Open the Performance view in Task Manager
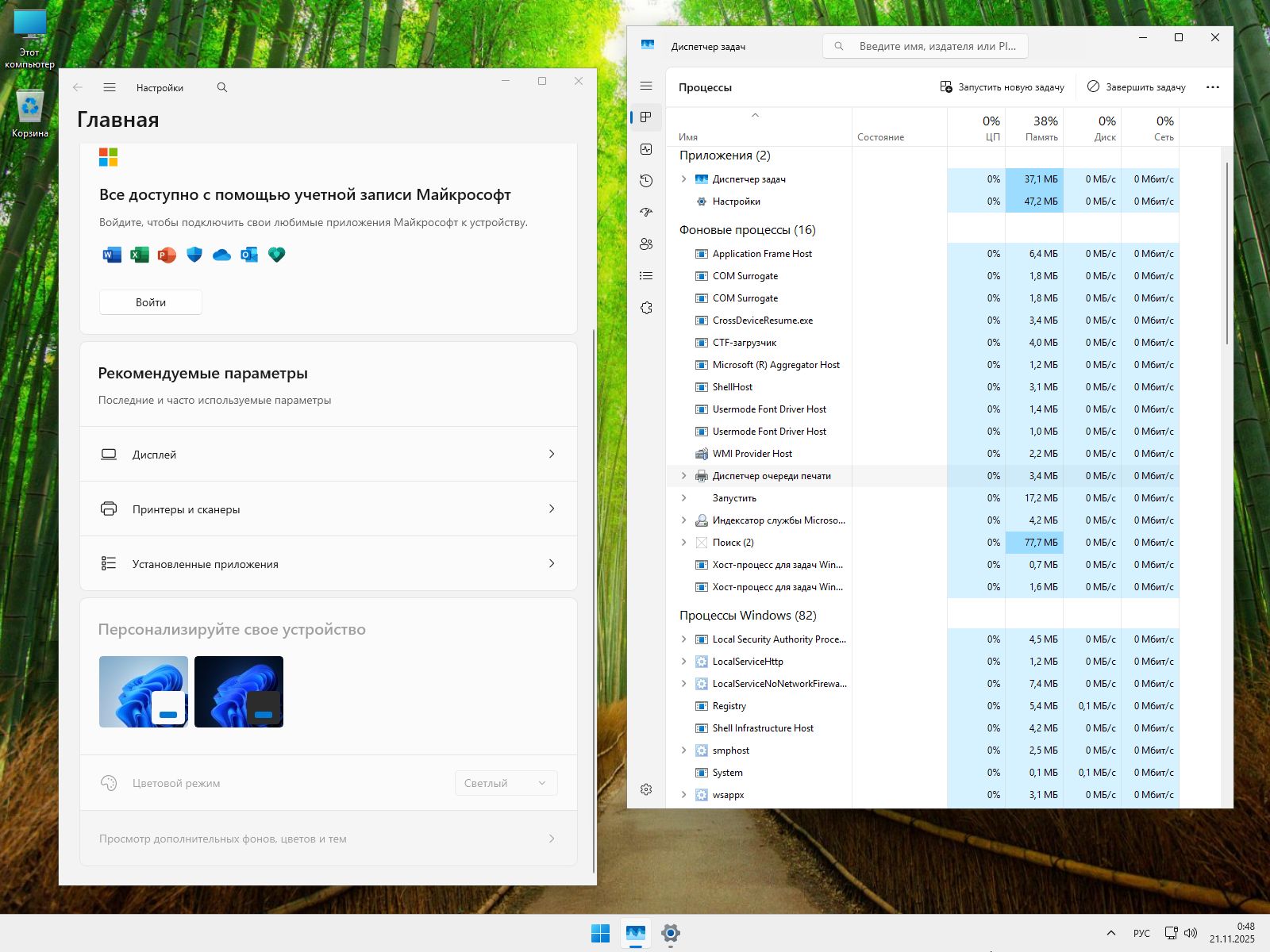Screen dimensions: 1270x952 pos(646,148)
